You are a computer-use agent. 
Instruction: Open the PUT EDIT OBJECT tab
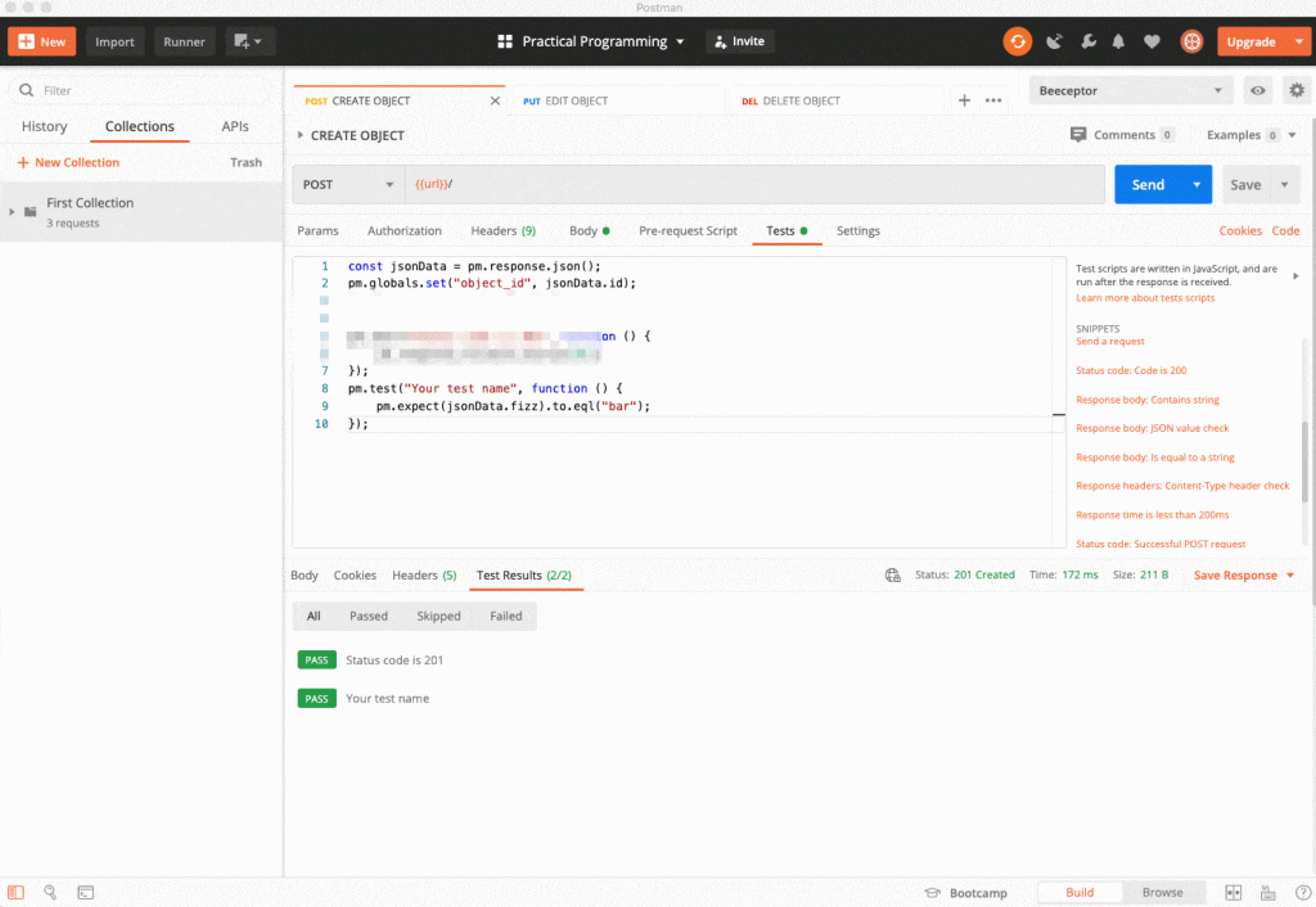click(x=619, y=101)
